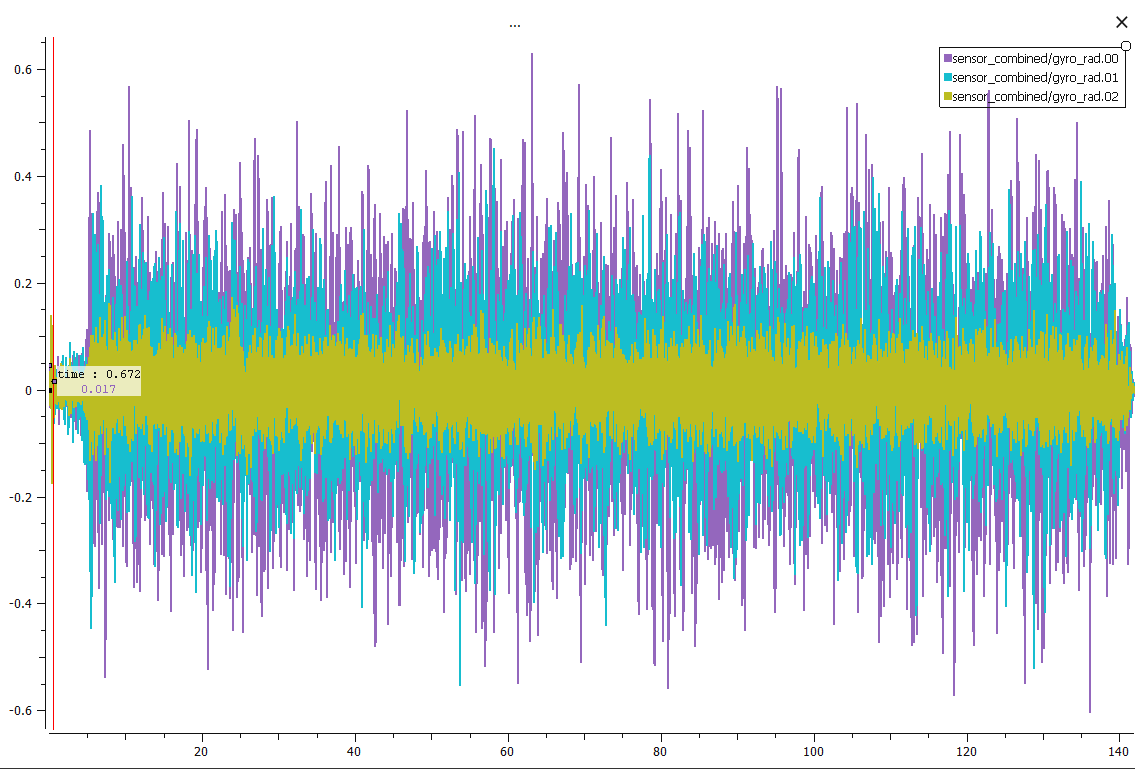Click the olive gyro_rad.02 legend swatch

(x=947, y=97)
